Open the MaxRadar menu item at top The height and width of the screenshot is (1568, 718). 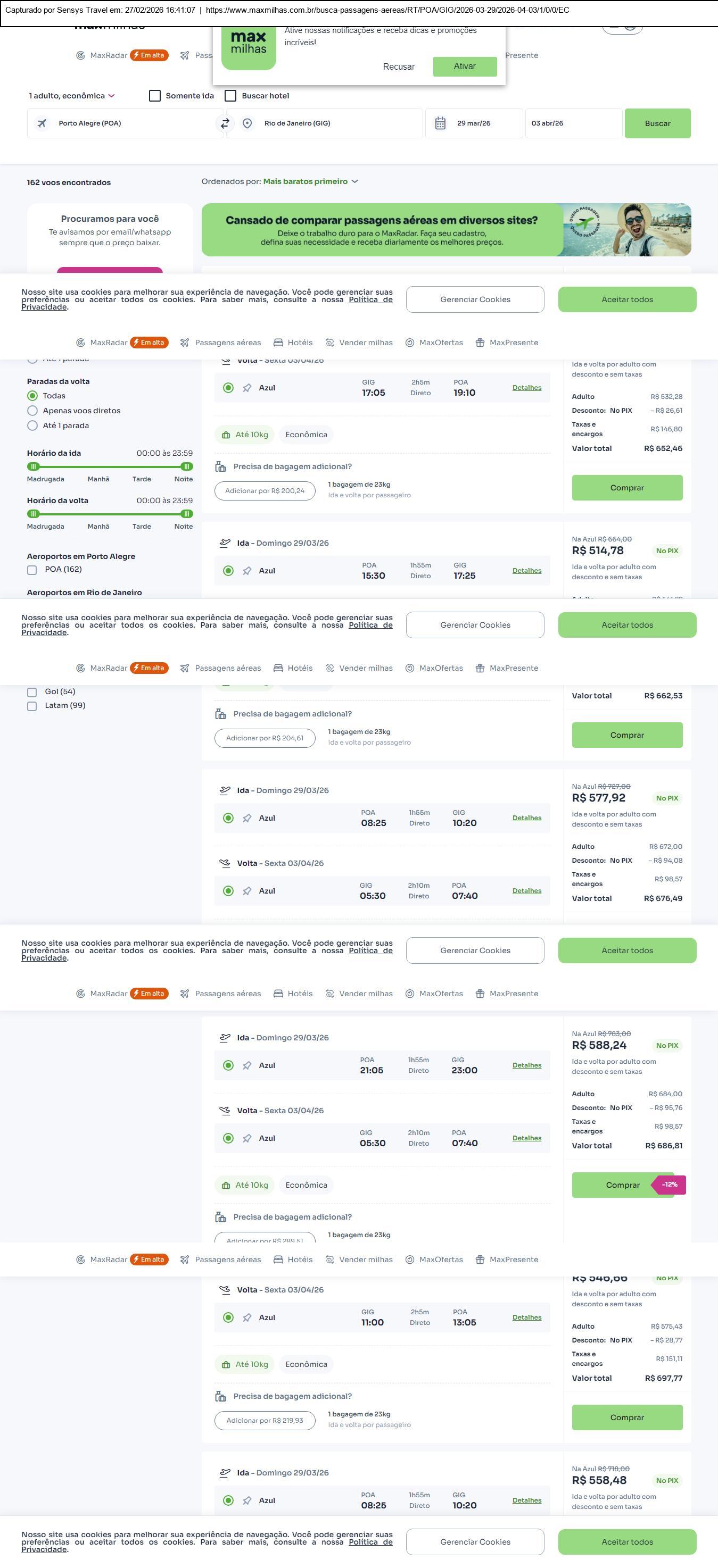(109, 55)
